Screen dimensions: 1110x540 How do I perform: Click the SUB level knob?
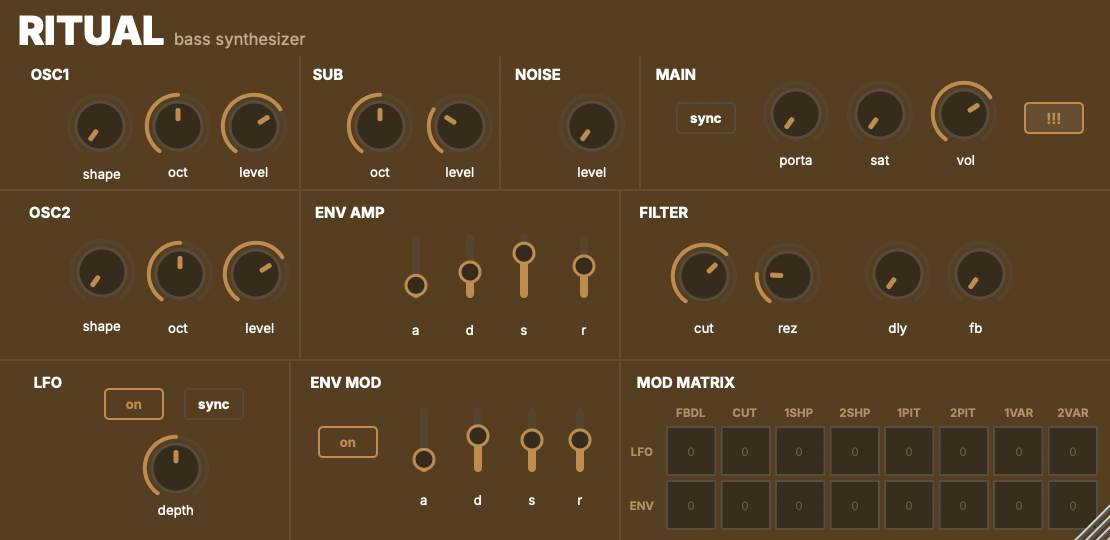[460, 126]
